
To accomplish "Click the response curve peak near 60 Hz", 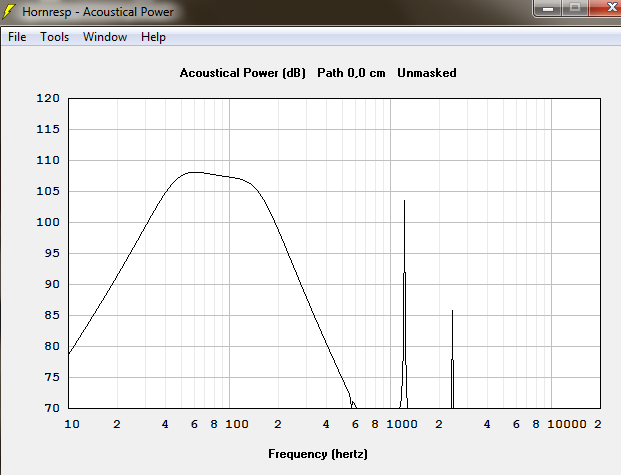I will click(195, 172).
